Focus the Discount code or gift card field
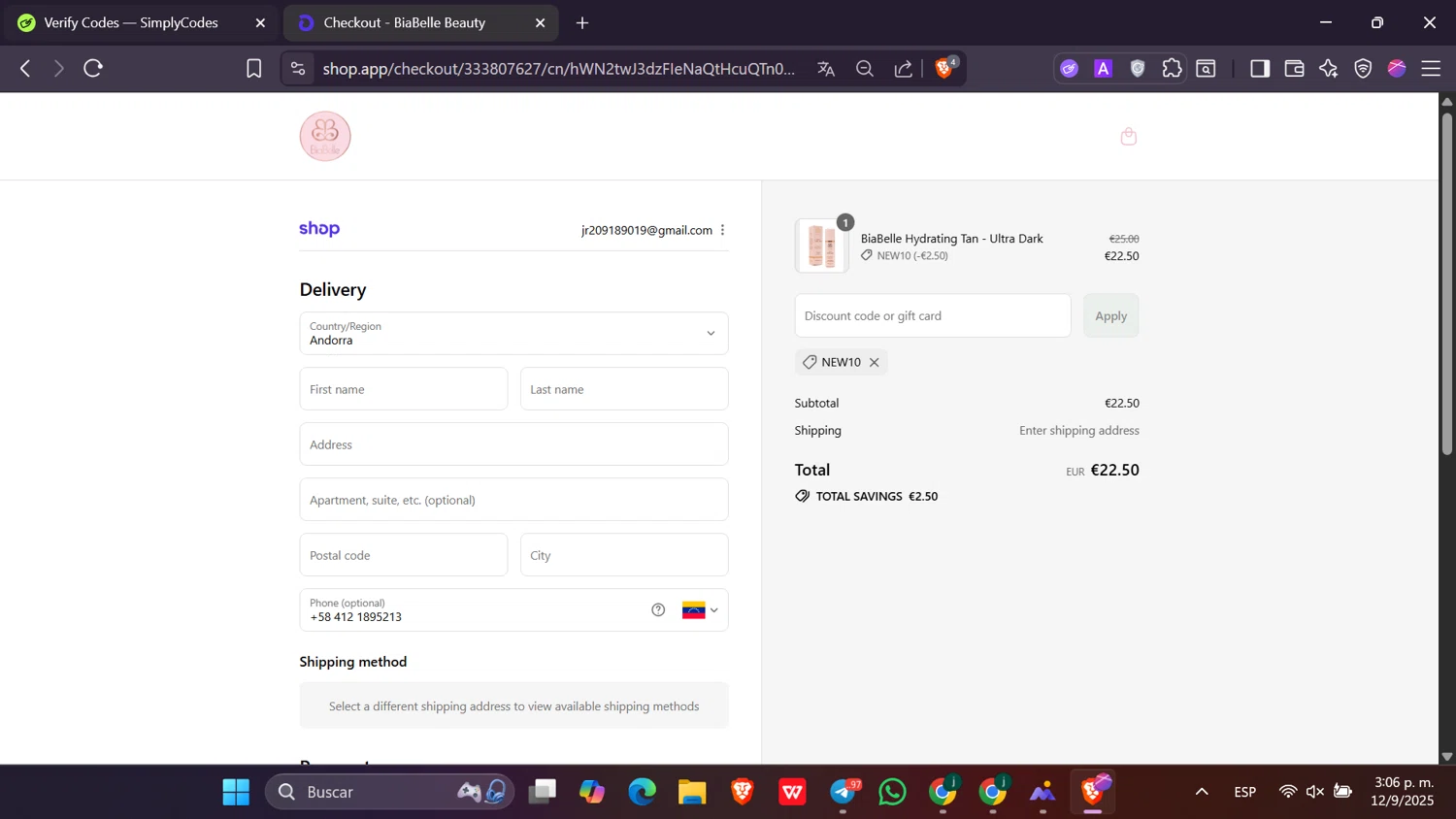The image size is (1456, 819). click(933, 315)
